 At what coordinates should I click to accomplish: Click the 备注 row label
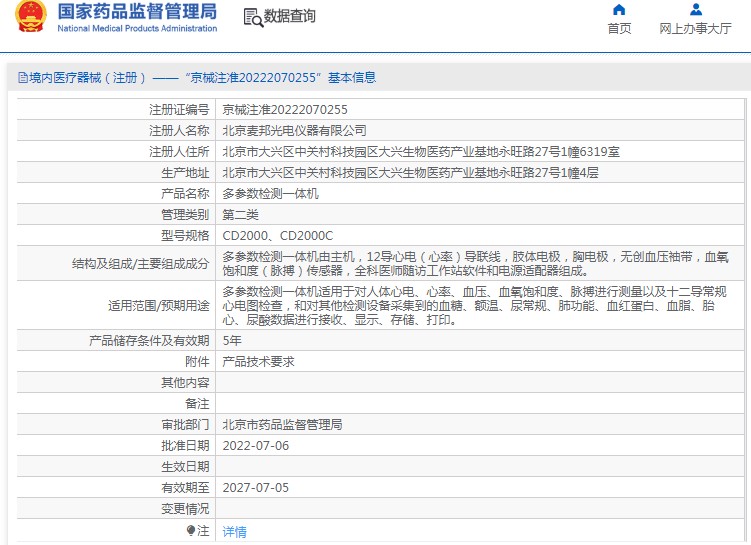click(x=197, y=404)
